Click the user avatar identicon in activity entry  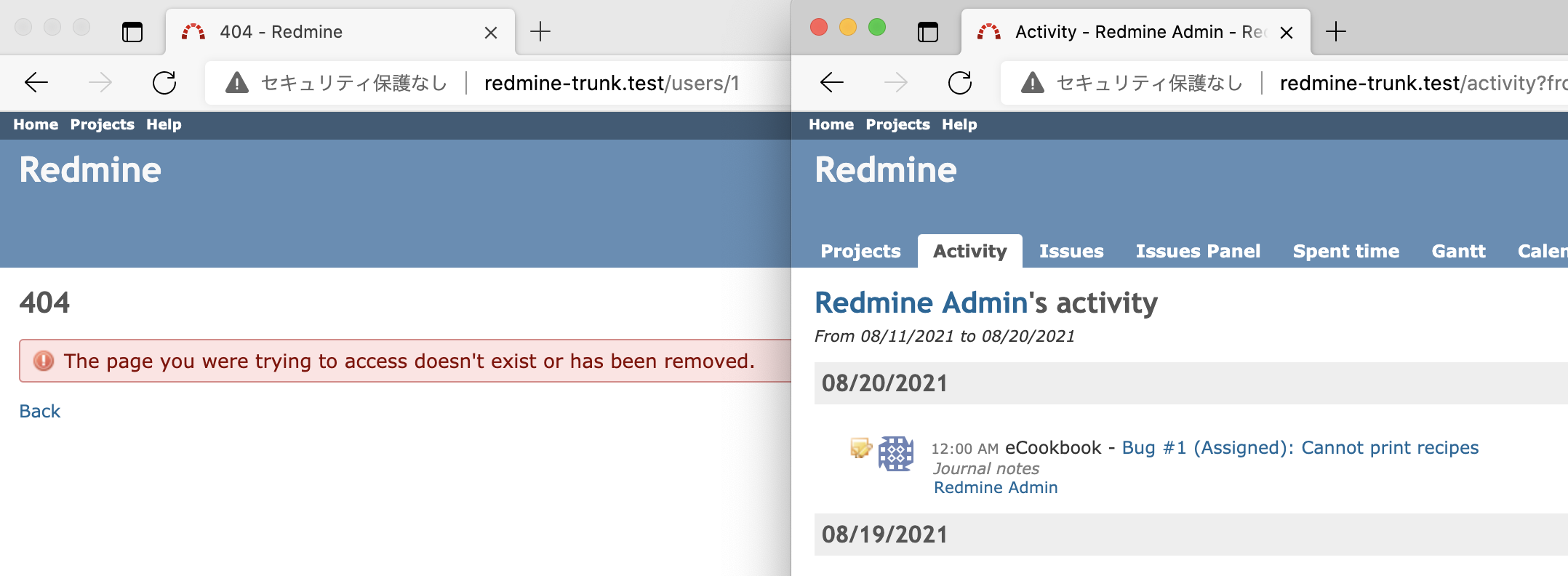896,454
